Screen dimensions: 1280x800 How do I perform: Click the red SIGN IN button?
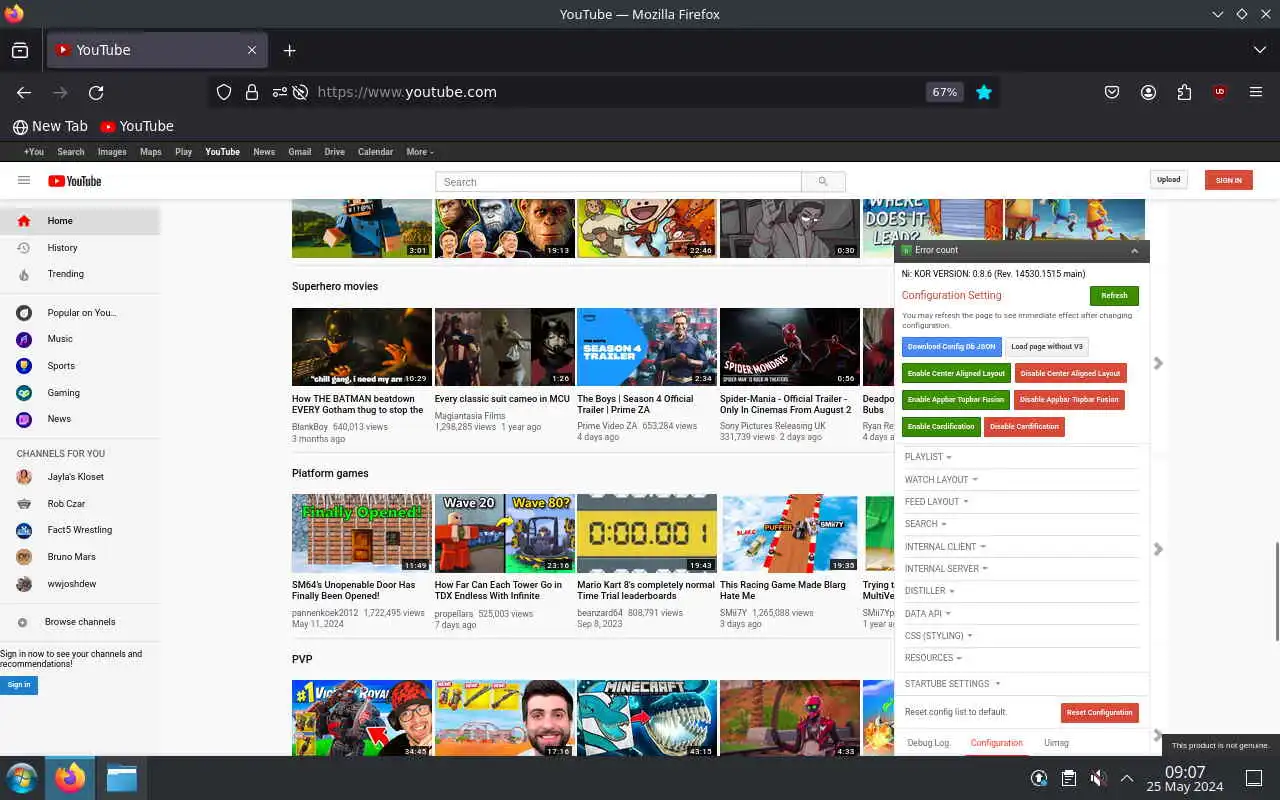point(1228,180)
